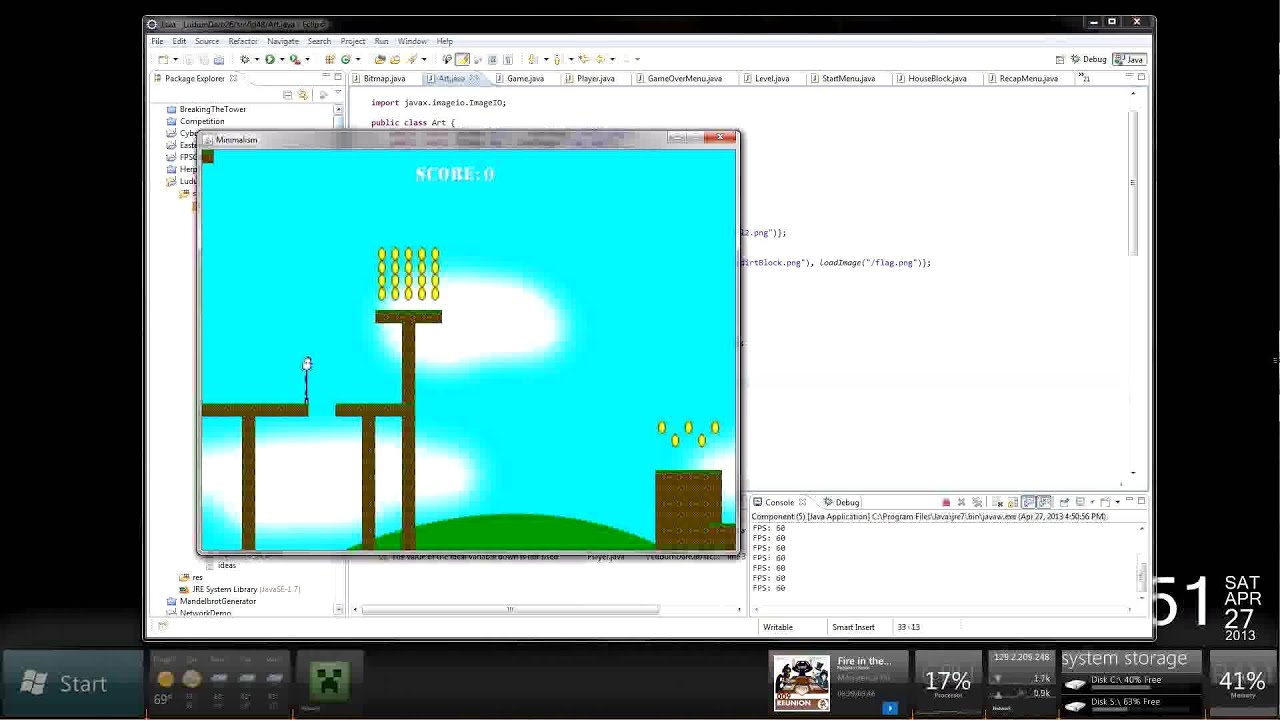Terminate the running app via red square
The height and width of the screenshot is (720, 1280).
pos(946,502)
